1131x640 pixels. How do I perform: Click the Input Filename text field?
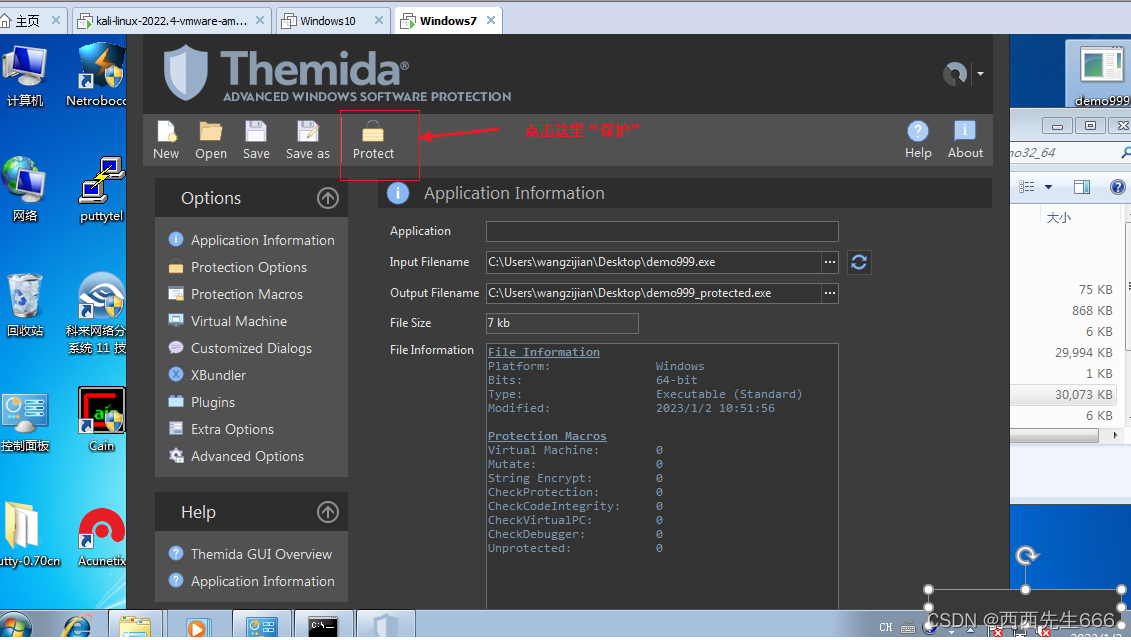coord(653,262)
